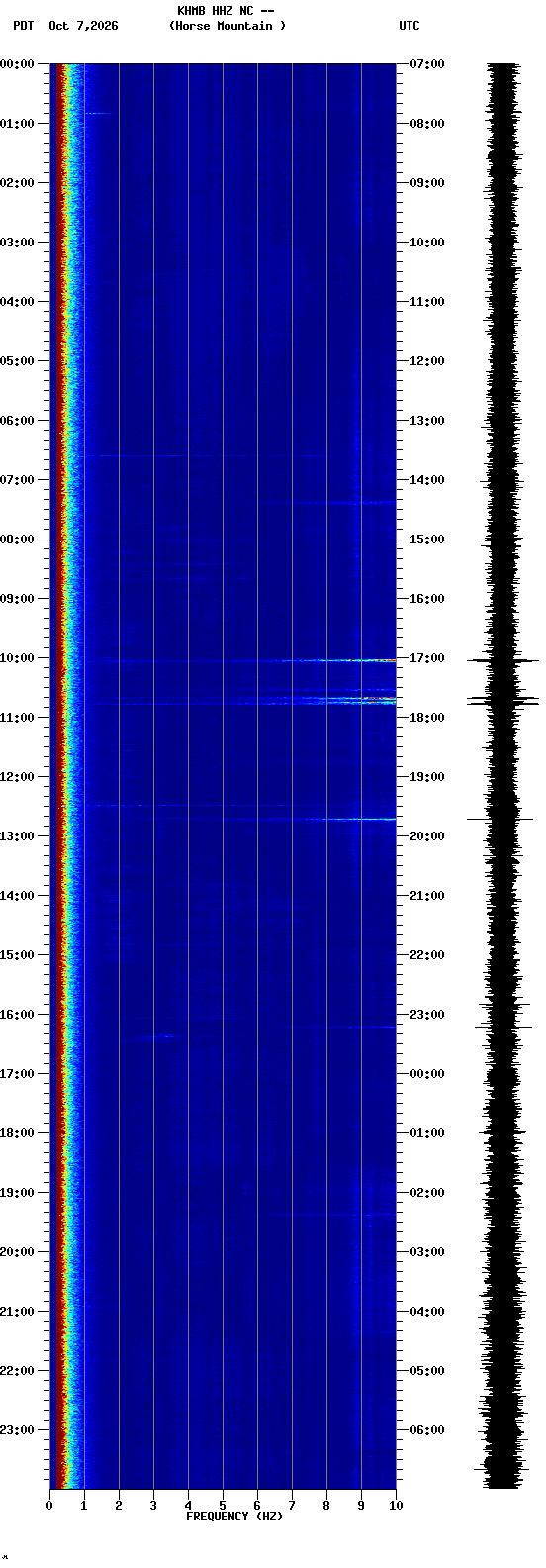Click the bright spectrogram event streak at 10:00 PDT
The height and width of the screenshot is (1568, 546).
tap(338, 660)
